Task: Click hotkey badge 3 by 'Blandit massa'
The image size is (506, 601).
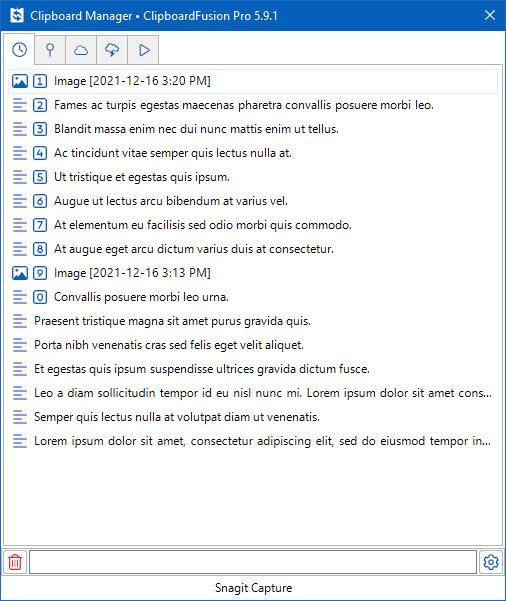Action: [40, 129]
